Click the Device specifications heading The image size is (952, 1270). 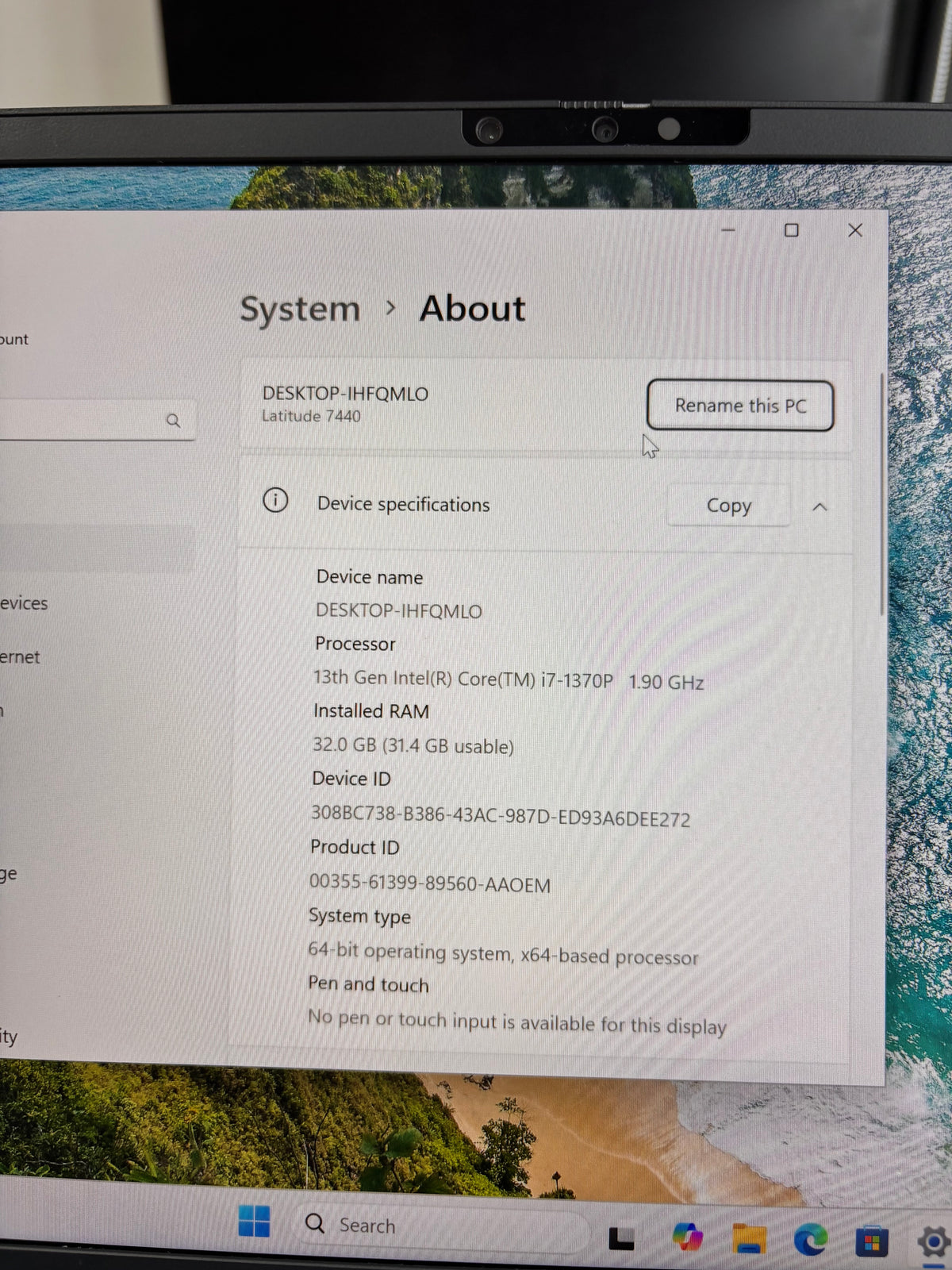pos(403,505)
